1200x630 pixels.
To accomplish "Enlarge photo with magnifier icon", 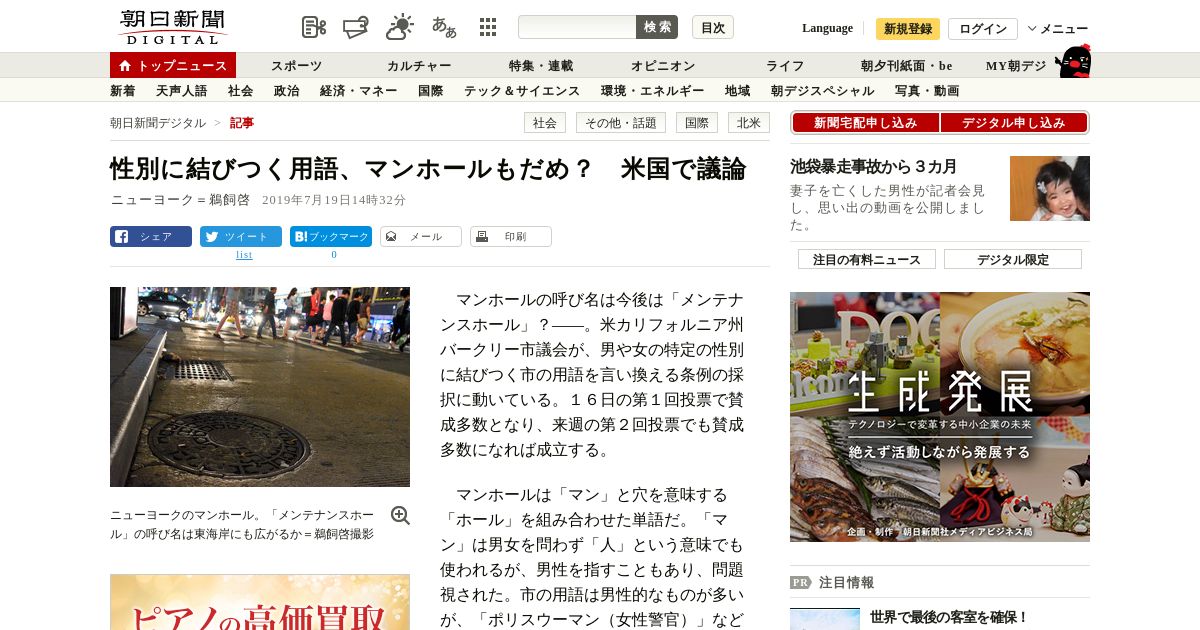I will (x=400, y=515).
